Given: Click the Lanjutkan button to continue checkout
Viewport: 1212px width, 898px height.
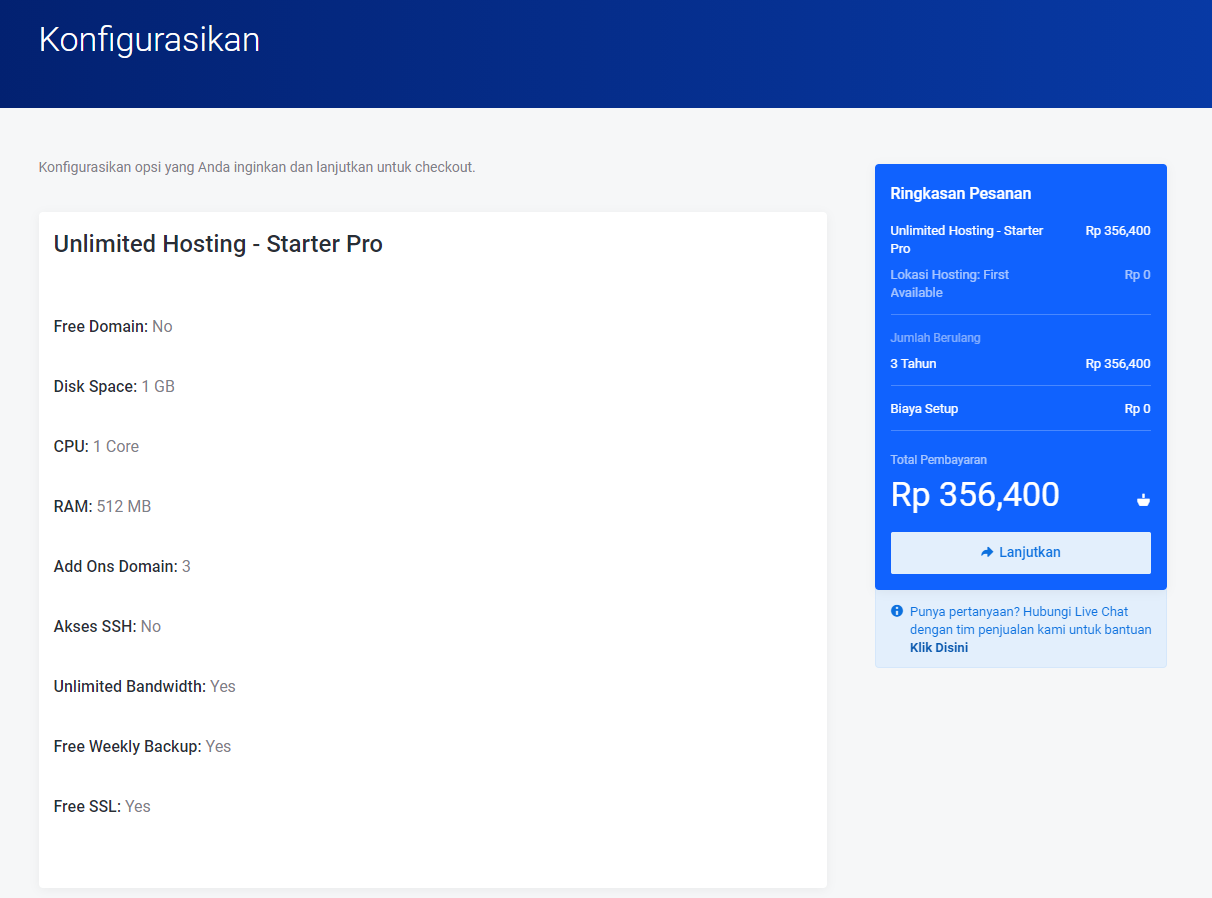Looking at the screenshot, I should (x=1020, y=553).
